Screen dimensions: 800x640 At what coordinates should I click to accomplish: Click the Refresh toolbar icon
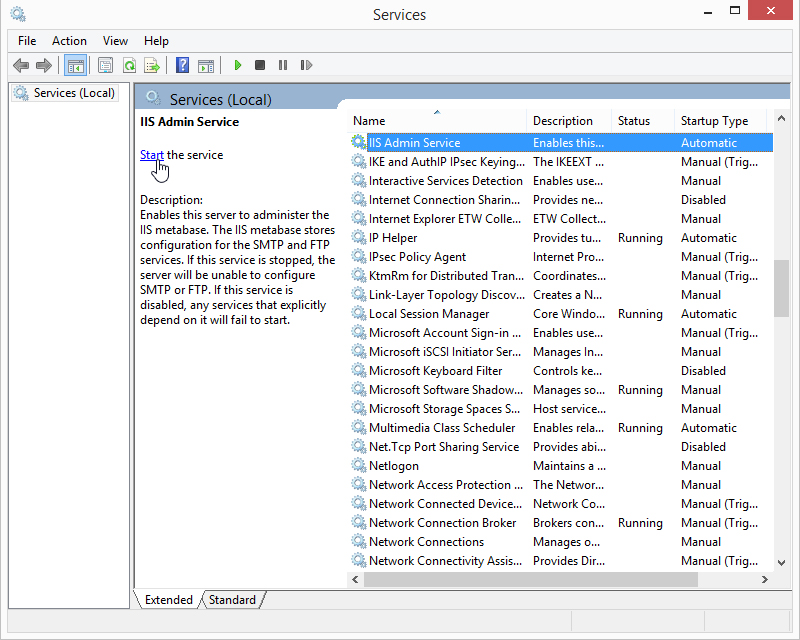(130, 65)
